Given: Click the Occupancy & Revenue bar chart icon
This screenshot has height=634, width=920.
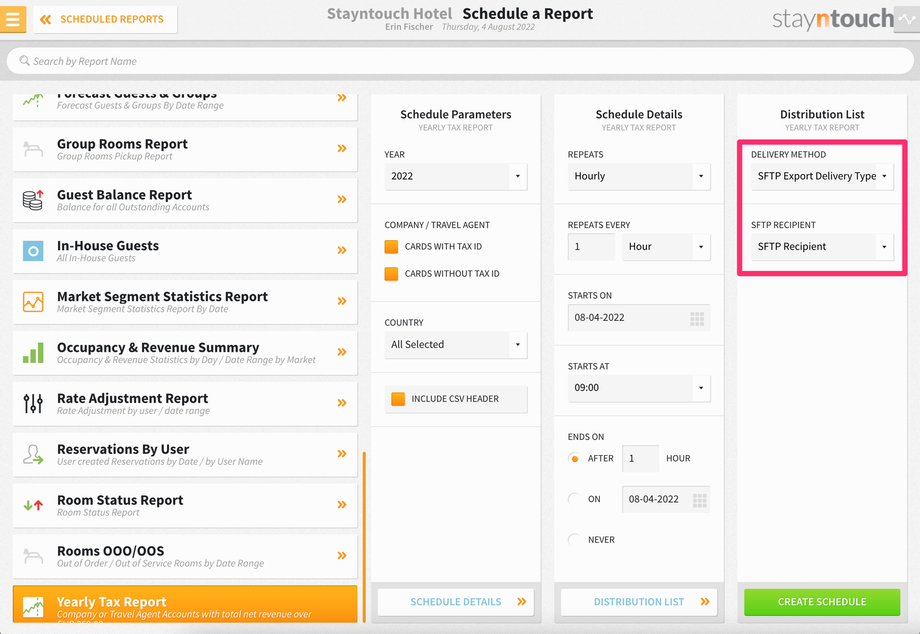Looking at the screenshot, I should pos(33,353).
